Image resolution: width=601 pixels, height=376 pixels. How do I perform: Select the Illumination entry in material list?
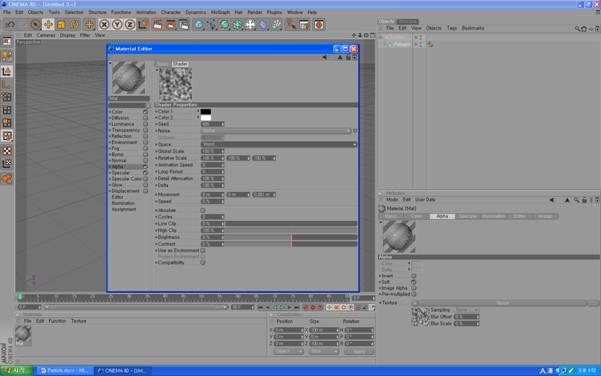123,203
